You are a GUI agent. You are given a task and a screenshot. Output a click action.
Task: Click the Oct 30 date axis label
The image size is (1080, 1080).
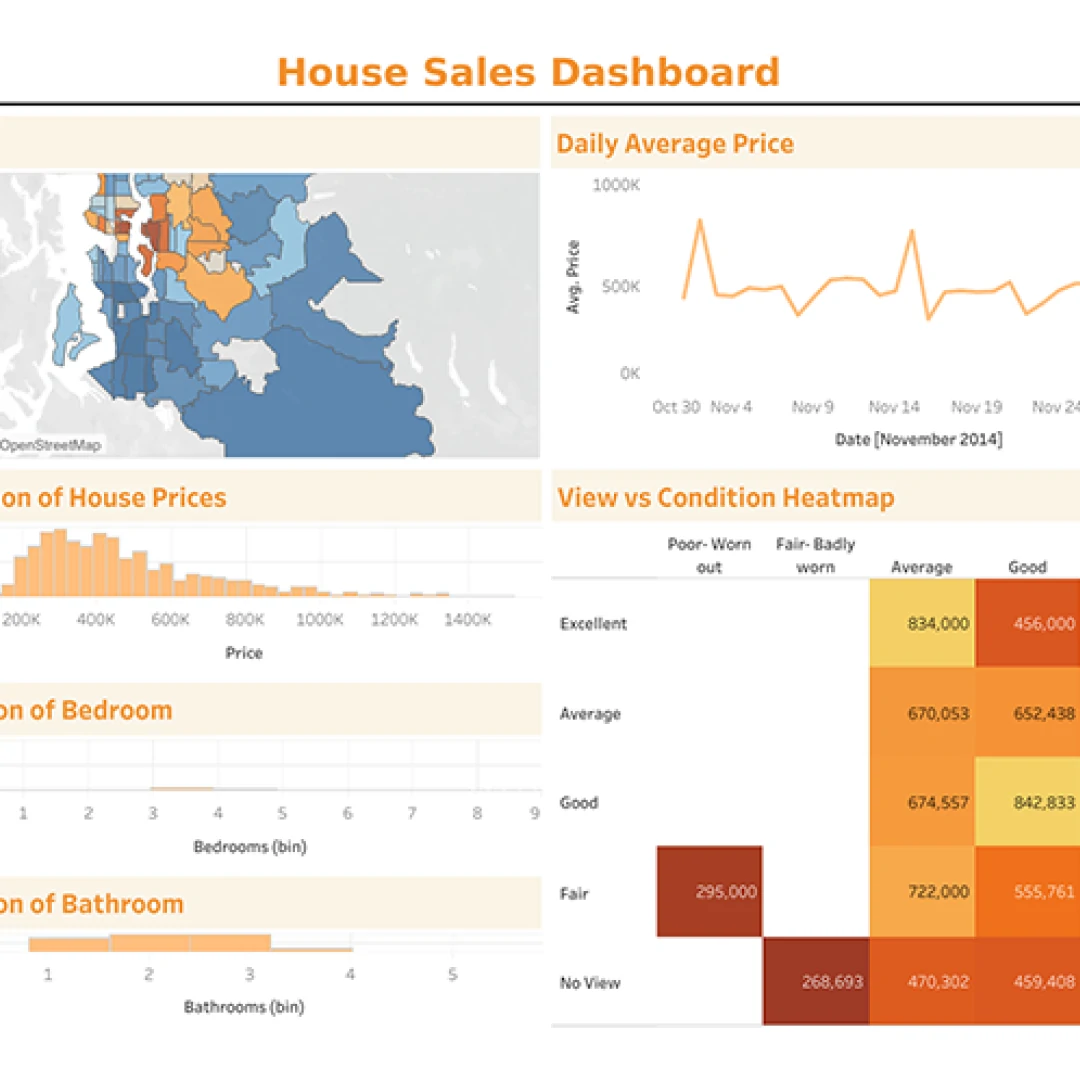pyautogui.click(x=676, y=407)
